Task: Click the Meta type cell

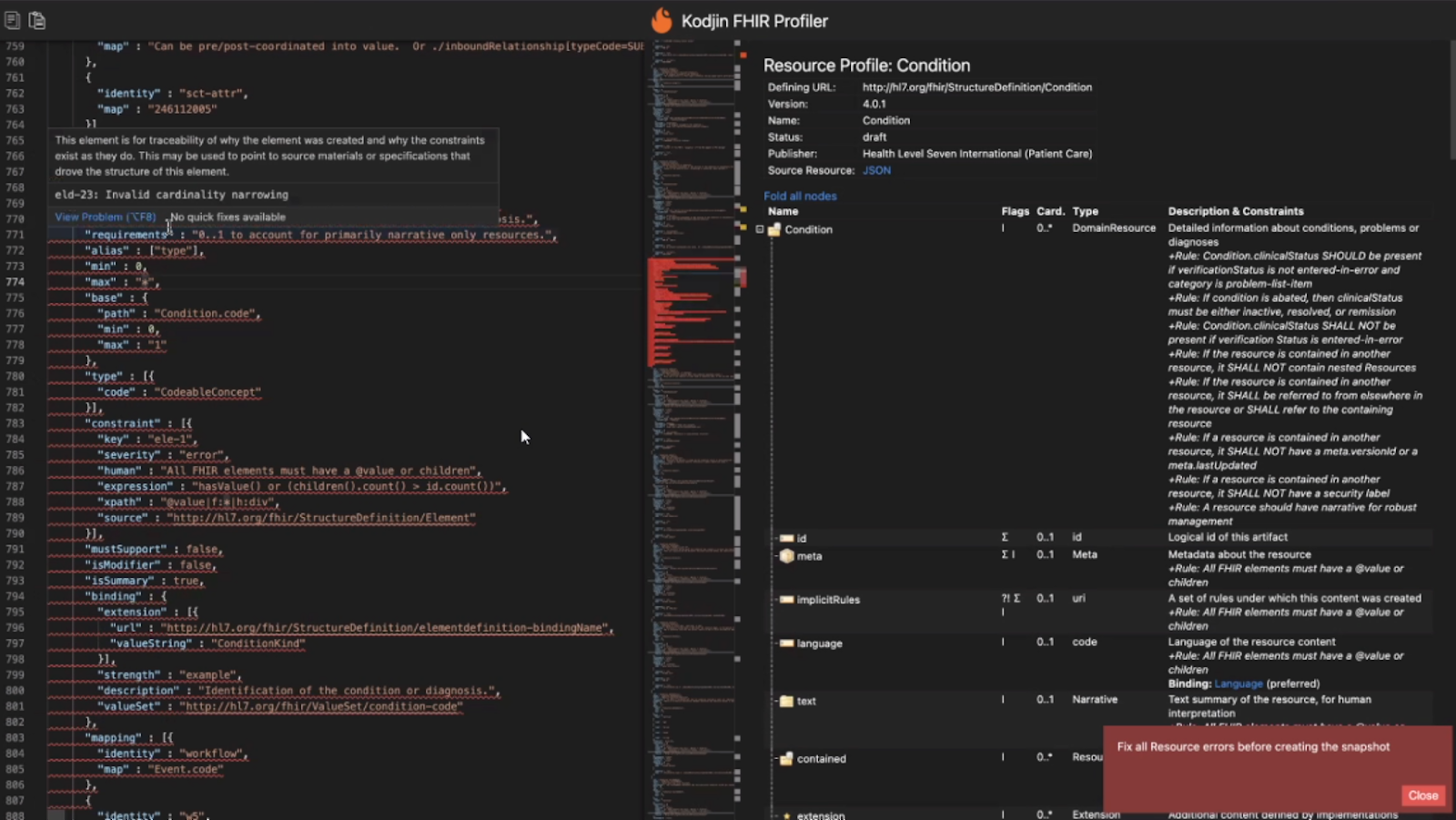Action: click(x=1085, y=554)
